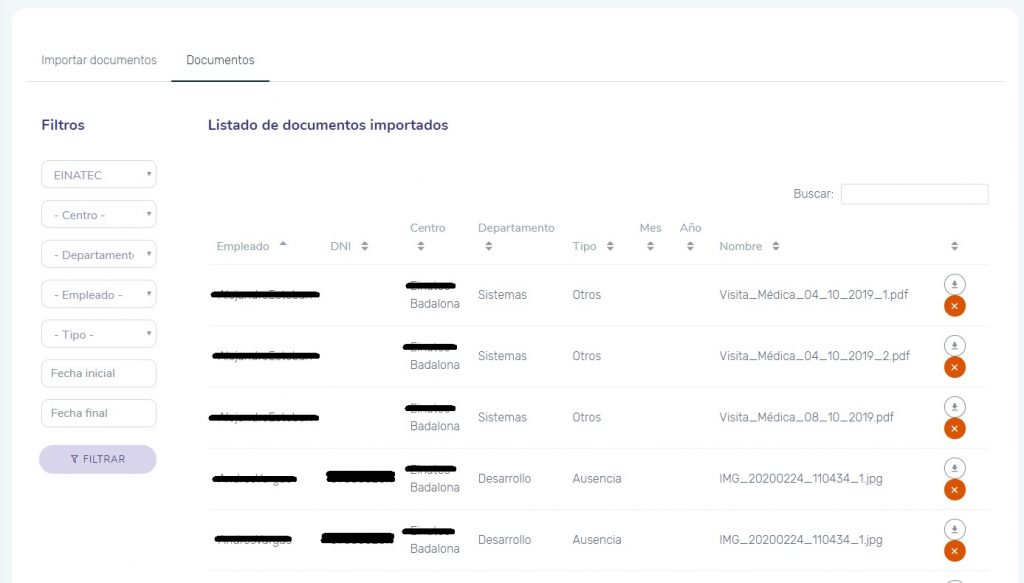Click the Fecha inicial date field
The height and width of the screenshot is (583, 1024).
tap(98, 373)
